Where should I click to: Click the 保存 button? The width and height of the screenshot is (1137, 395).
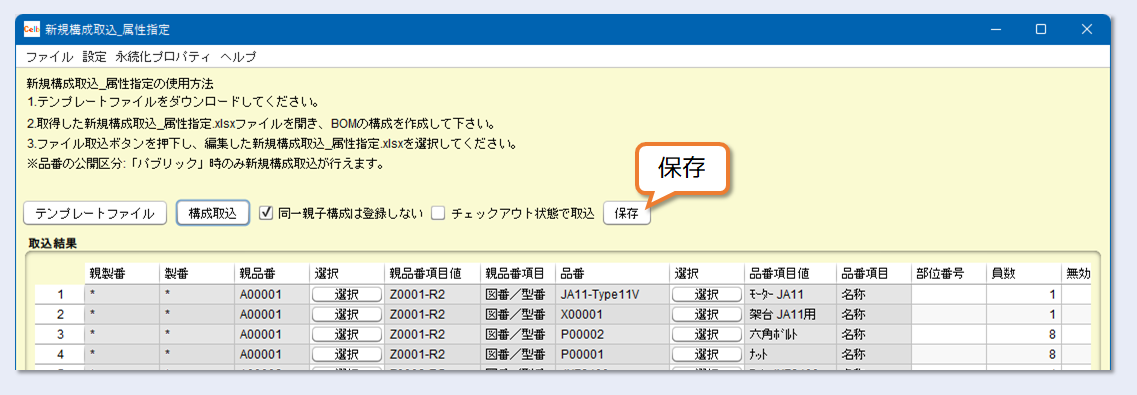pos(627,213)
